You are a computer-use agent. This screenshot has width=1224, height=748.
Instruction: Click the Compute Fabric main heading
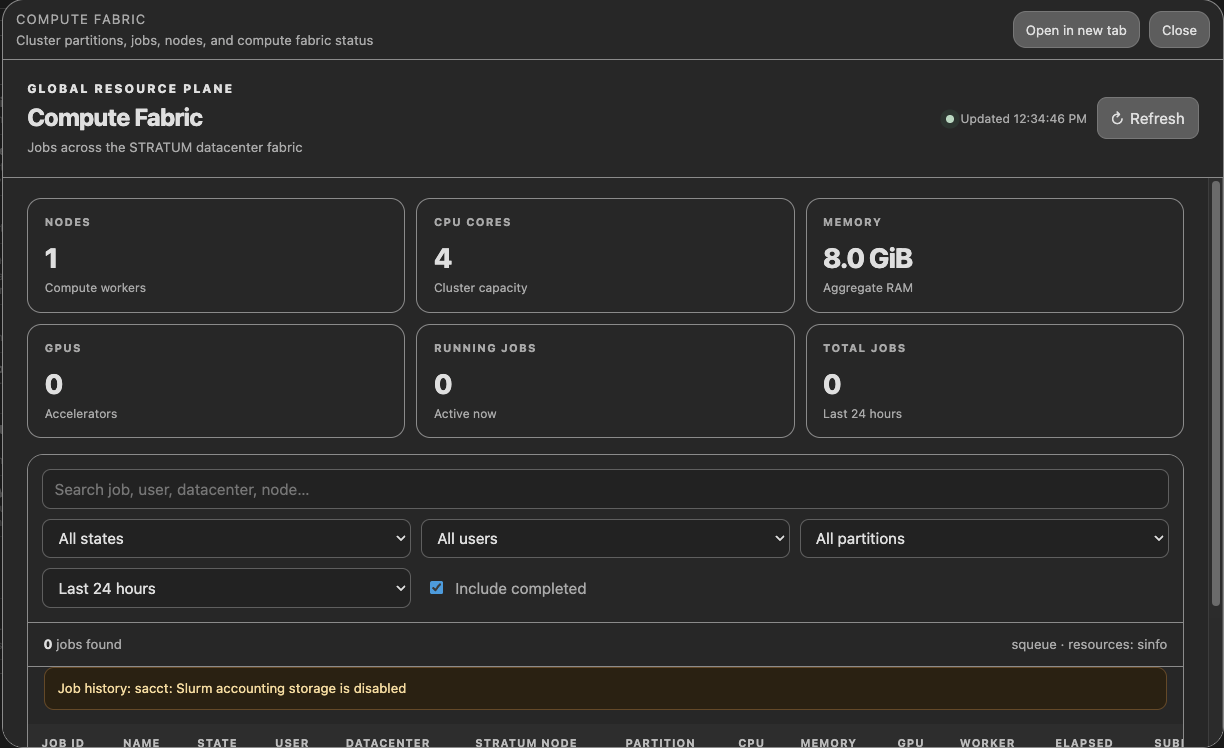pyautogui.click(x=115, y=118)
